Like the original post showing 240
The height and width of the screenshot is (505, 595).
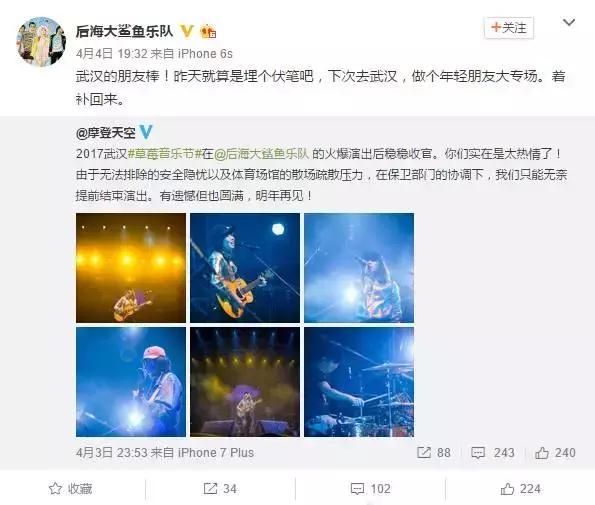click(x=555, y=452)
